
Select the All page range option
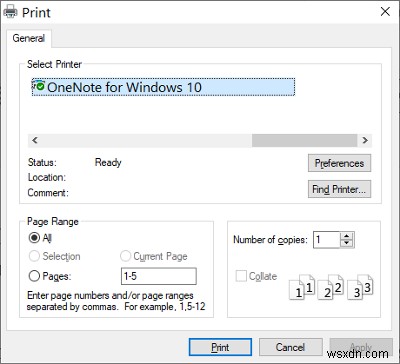pos(40,238)
